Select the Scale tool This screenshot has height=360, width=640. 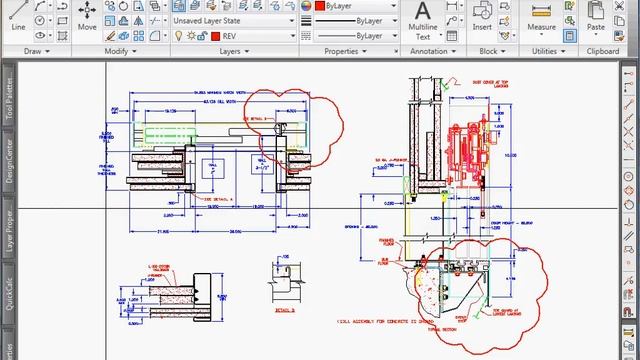pyautogui.click(x=110, y=21)
